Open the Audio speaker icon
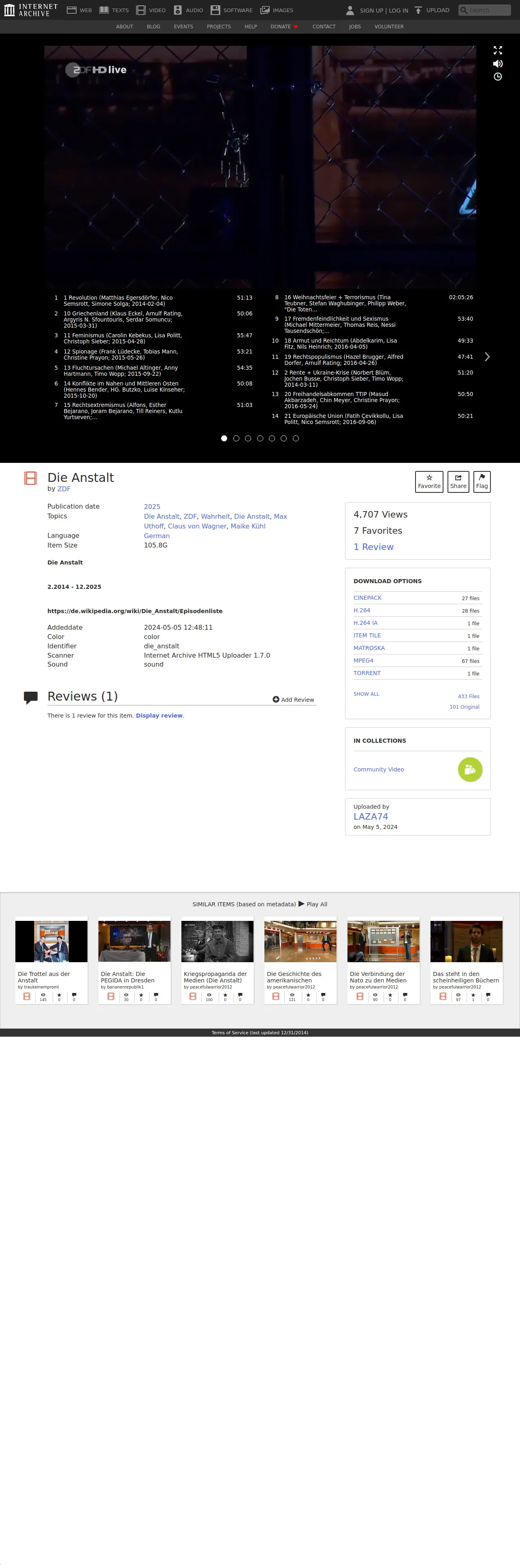520x1568 pixels. 178,11
